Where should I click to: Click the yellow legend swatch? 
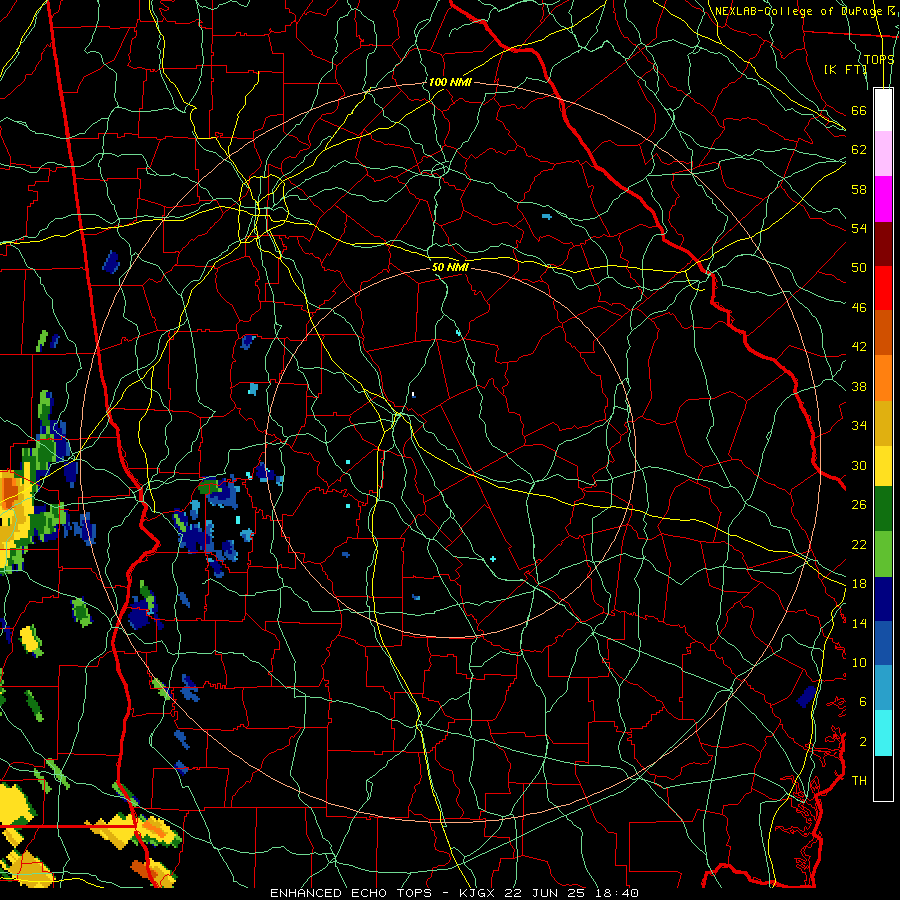point(883,465)
